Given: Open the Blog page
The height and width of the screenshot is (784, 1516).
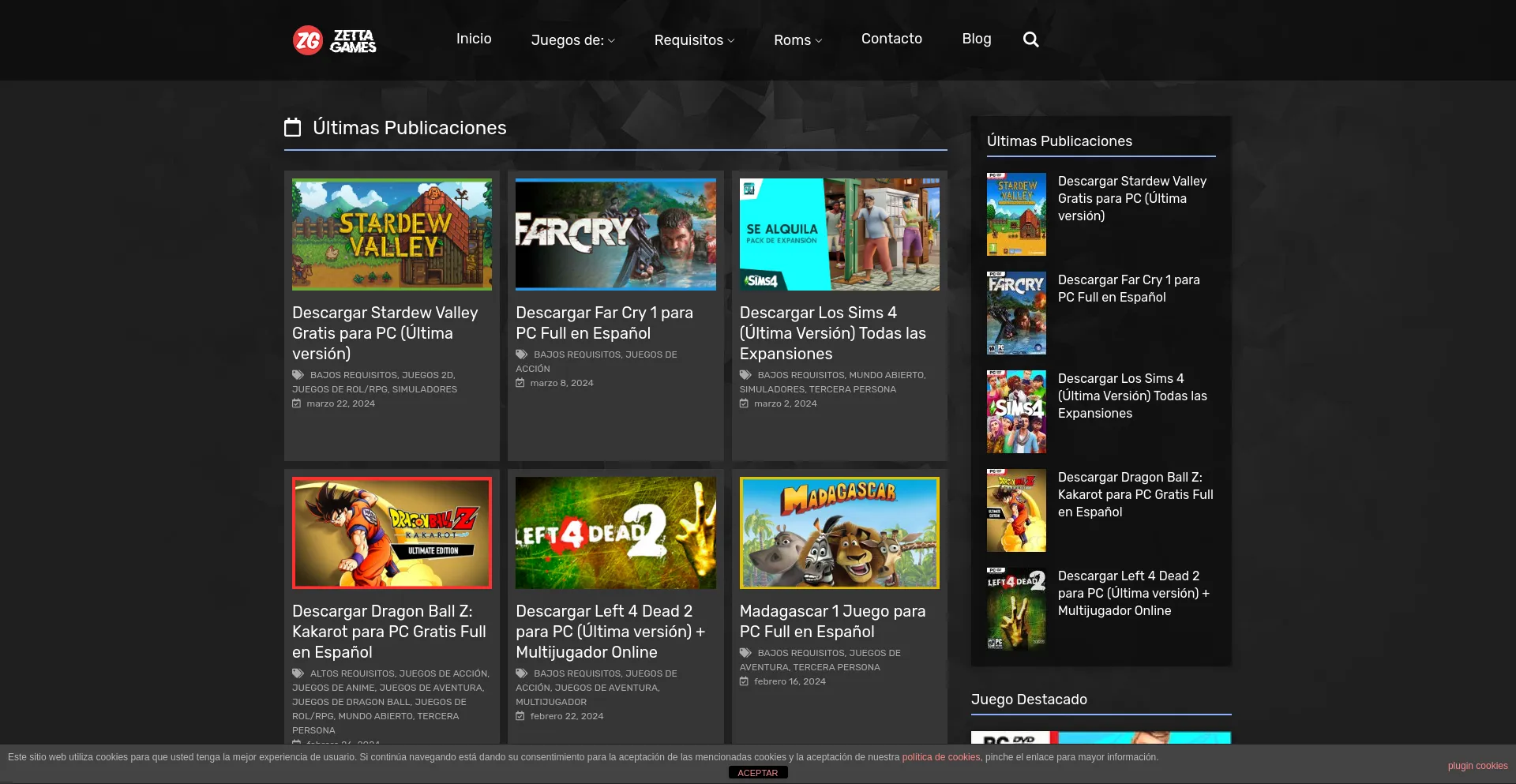Looking at the screenshot, I should pyautogui.click(x=977, y=39).
